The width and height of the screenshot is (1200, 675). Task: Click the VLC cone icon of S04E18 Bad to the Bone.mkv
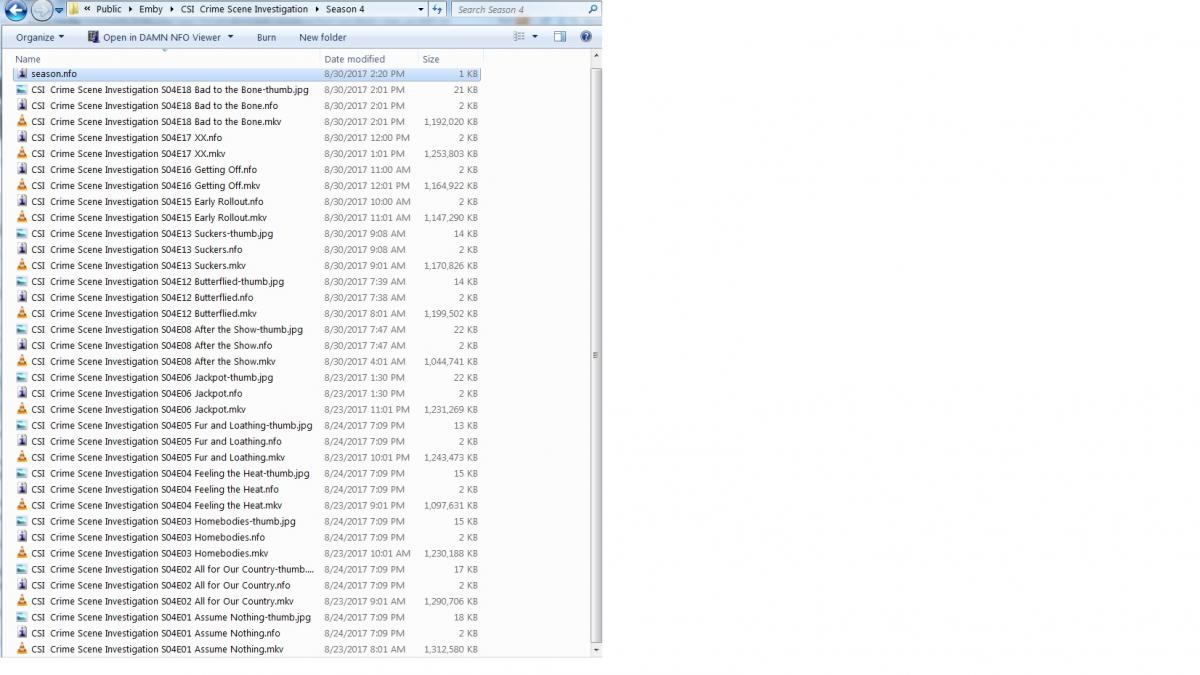tap(22, 122)
